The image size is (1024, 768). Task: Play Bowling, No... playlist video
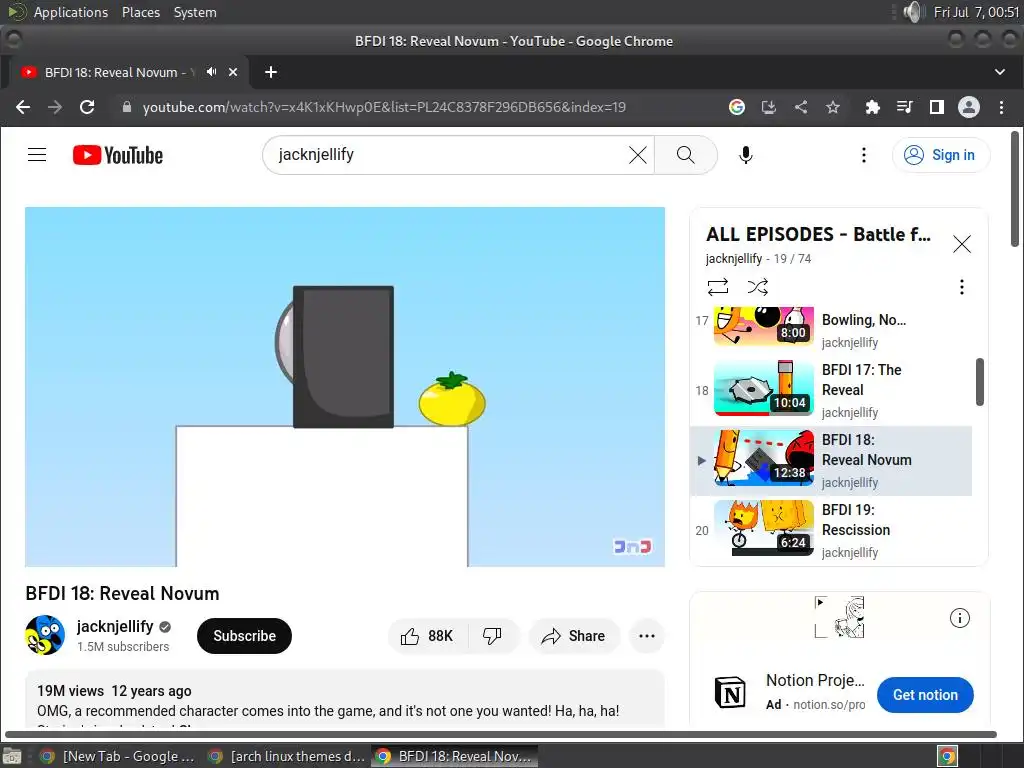pyautogui.click(x=831, y=328)
